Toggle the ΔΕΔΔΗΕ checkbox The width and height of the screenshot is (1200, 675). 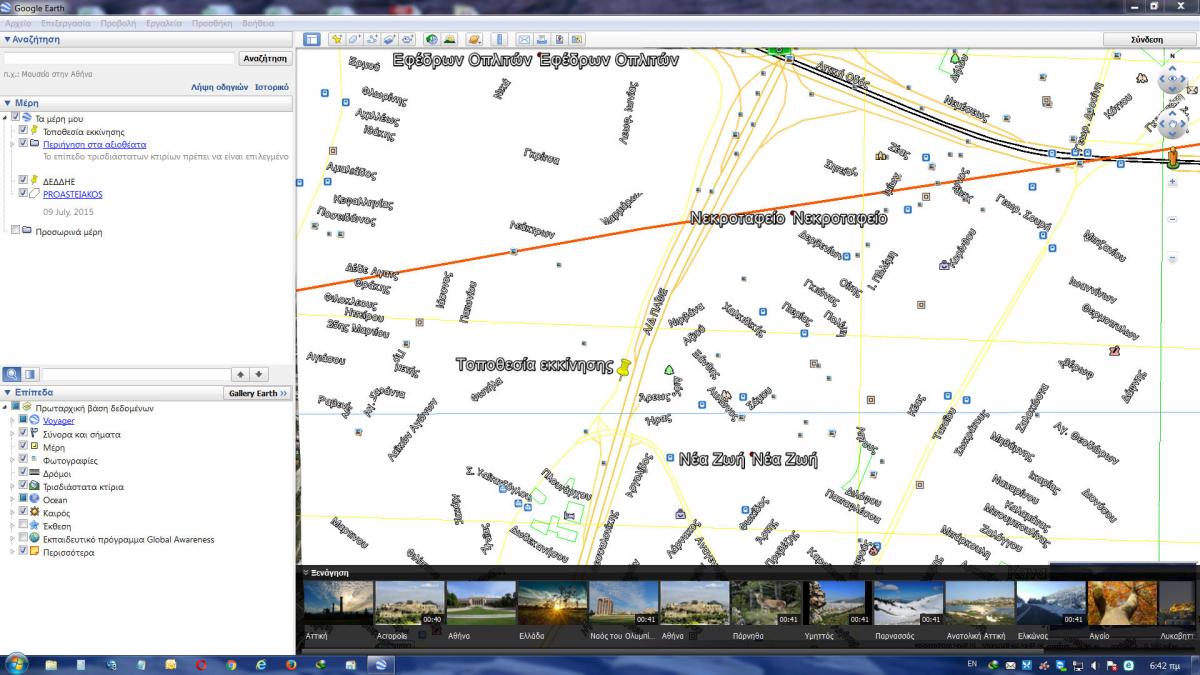pyautogui.click(x=23, y=180)
